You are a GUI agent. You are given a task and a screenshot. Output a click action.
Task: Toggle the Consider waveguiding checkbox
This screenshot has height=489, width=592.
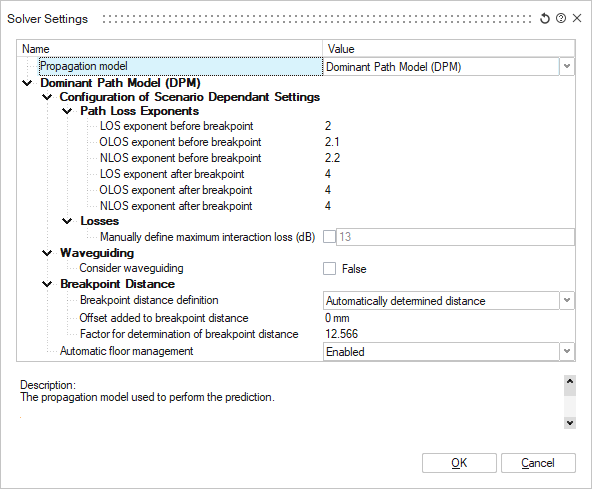(x=329, y=269)
